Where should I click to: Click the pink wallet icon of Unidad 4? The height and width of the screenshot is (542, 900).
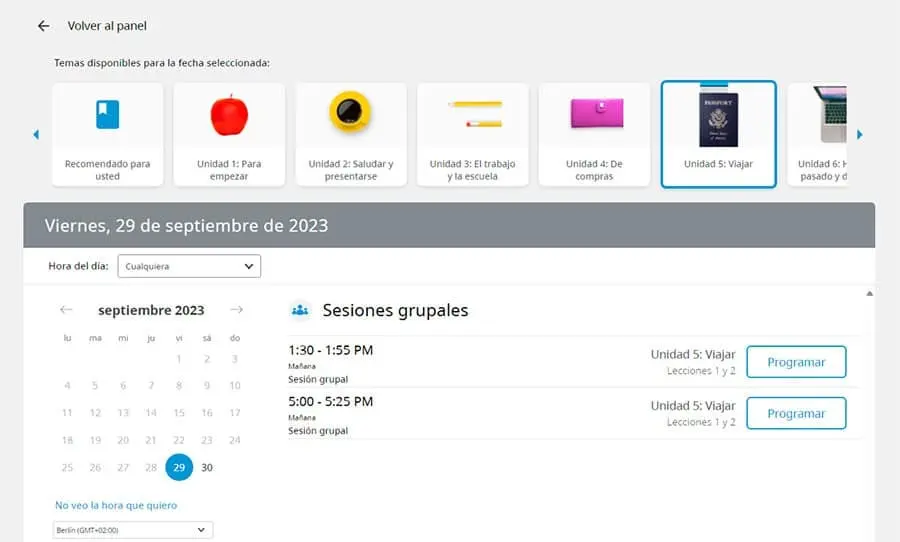click(597, 113)
